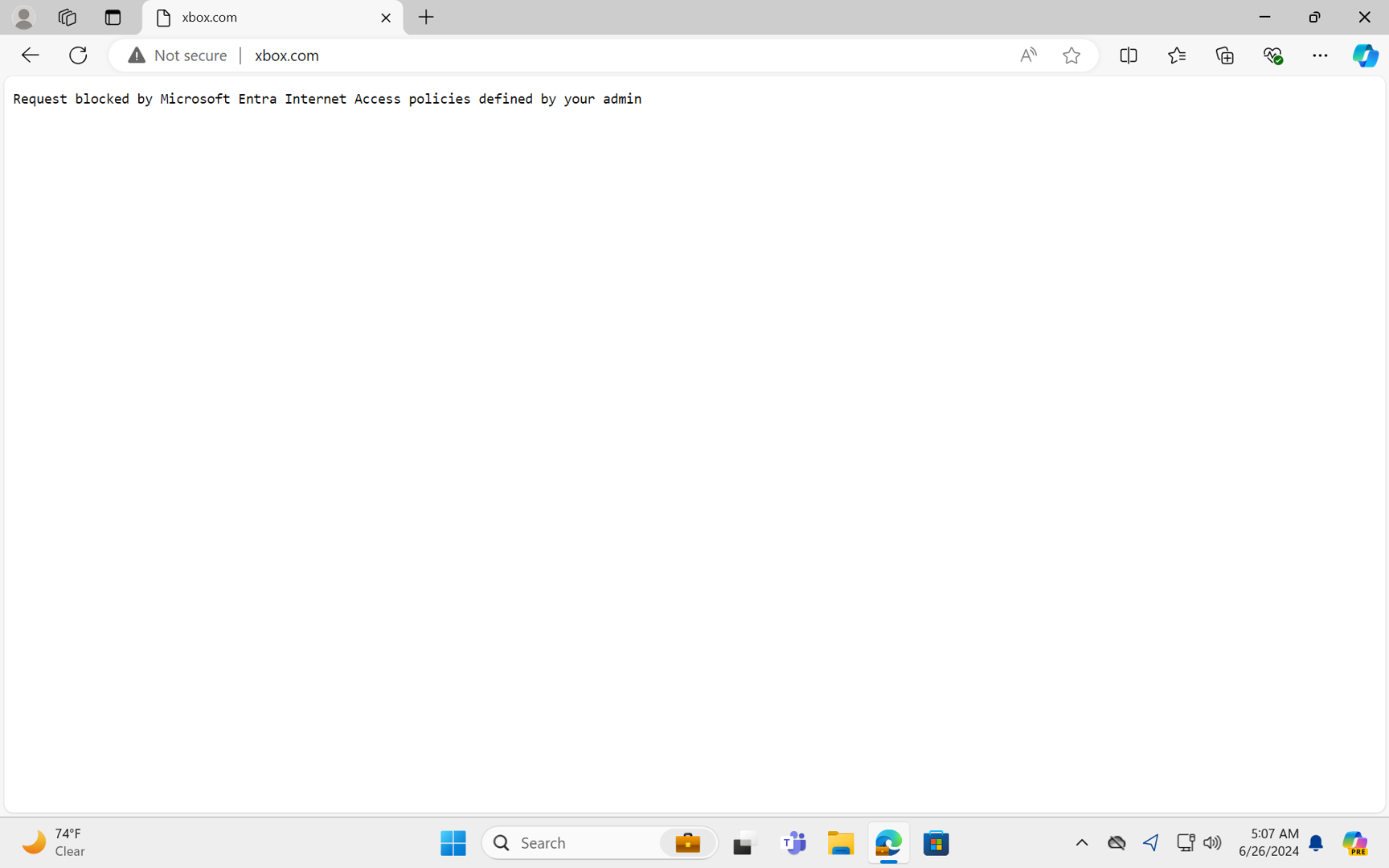Viewport: 1389px width, 868px height.
Task: Open Settings and more menu
Action: (x=1320, y=55)
